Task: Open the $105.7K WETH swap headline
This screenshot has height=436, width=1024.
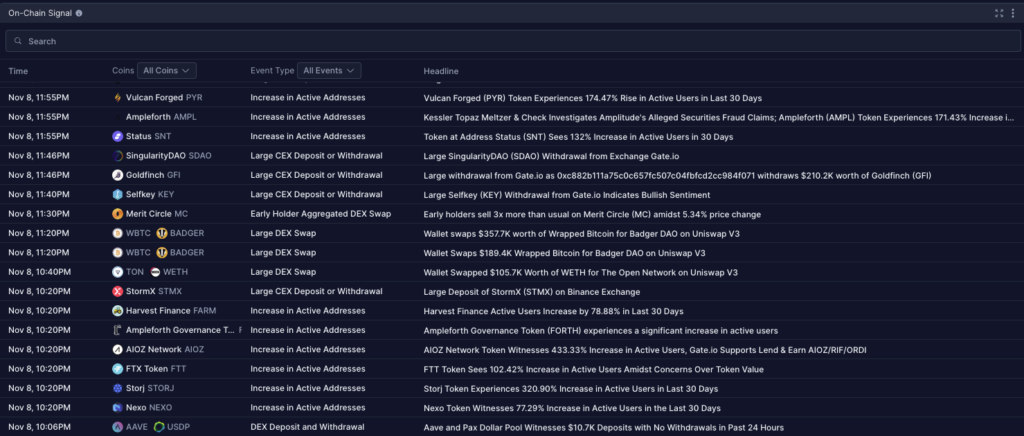Action: pyautogui.click(x=581, y=272)
